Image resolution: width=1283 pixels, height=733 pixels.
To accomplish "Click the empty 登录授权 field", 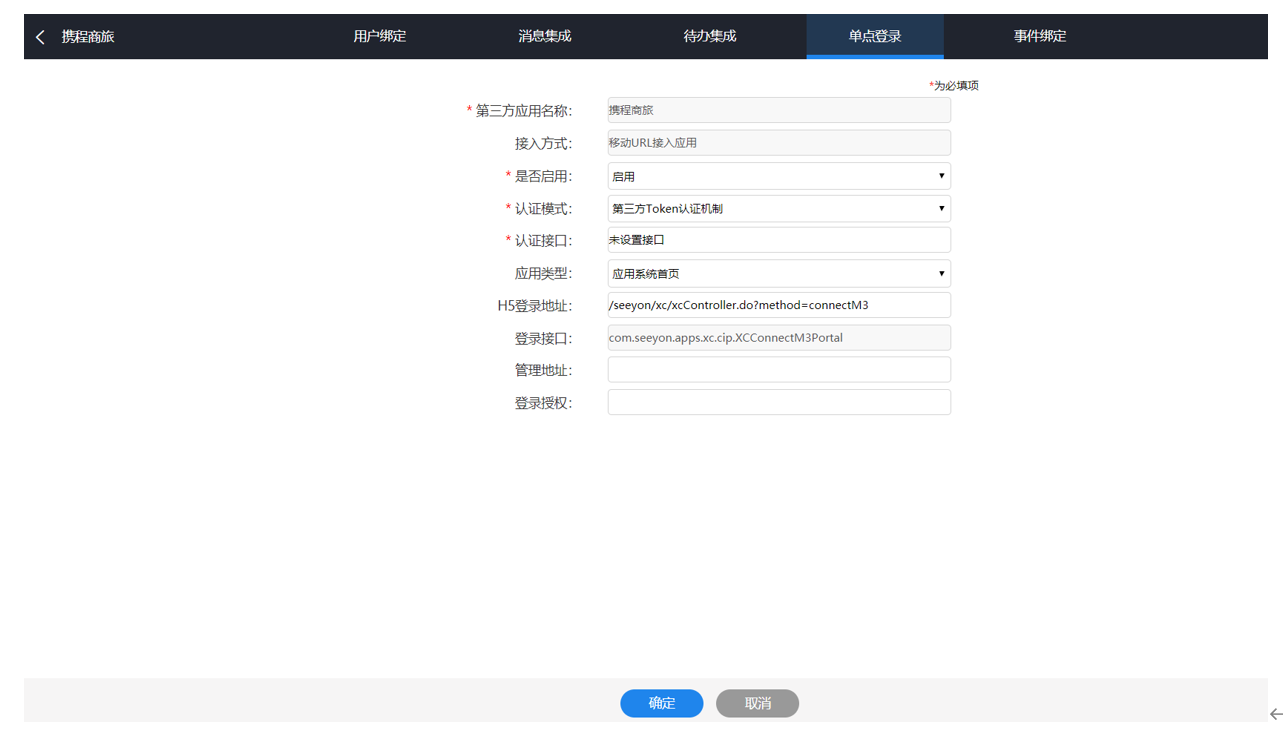I will 778,402.
